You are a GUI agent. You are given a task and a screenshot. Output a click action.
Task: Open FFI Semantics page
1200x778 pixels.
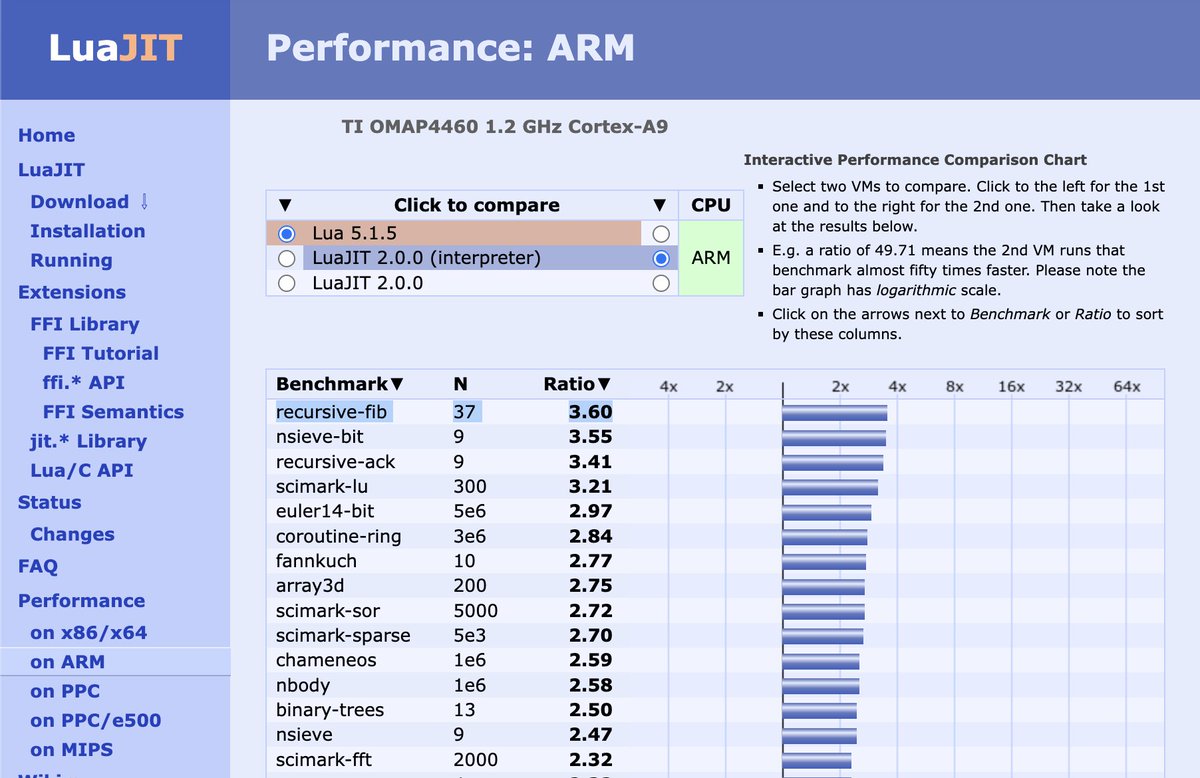pyautogui.click(x=113, y=411)
